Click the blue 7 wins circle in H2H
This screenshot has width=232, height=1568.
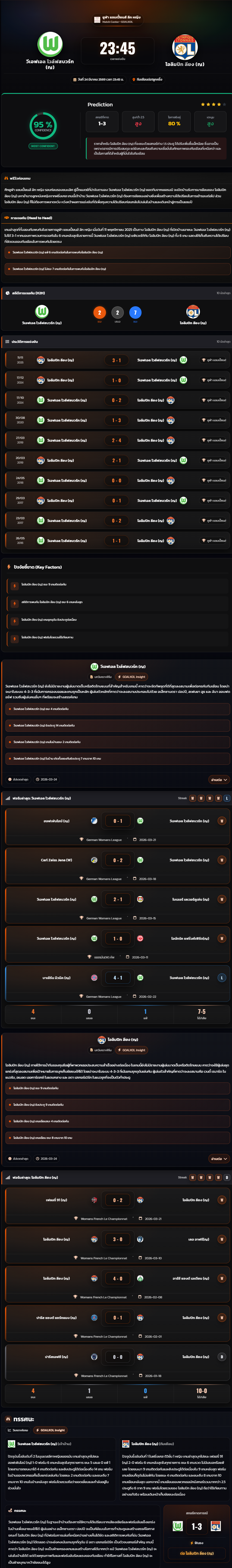point(135,312)
